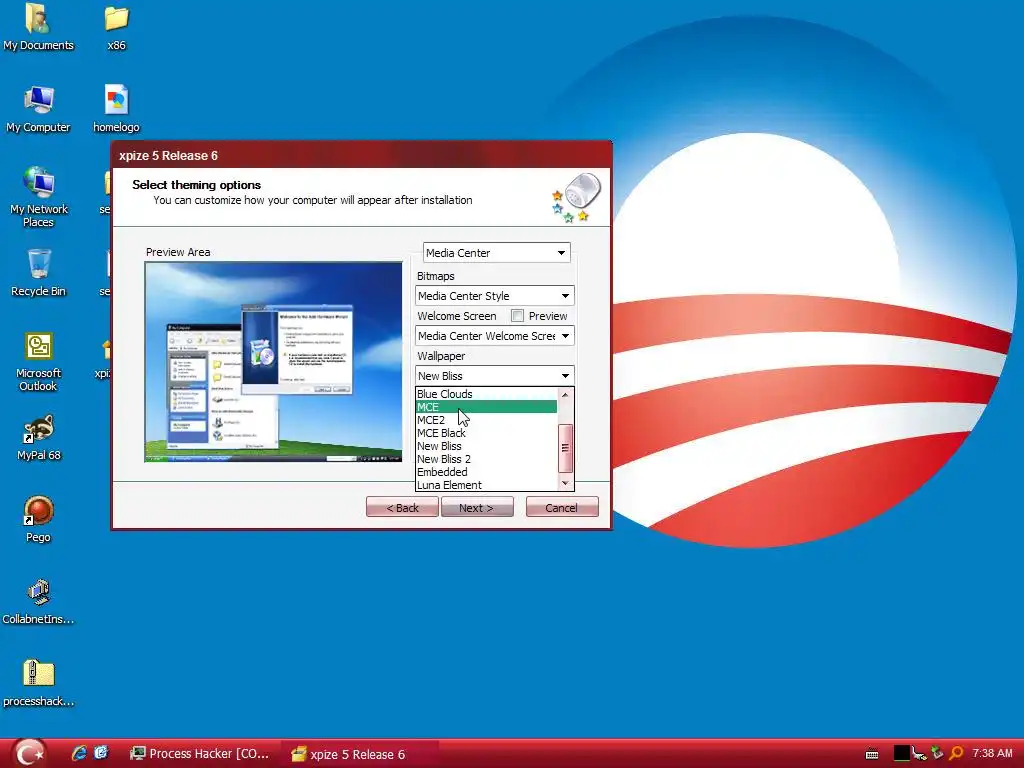1024x768 pixels.
Task: Expand the Bitmaps Media Center Style dropdown
Action: click(494, 296)
